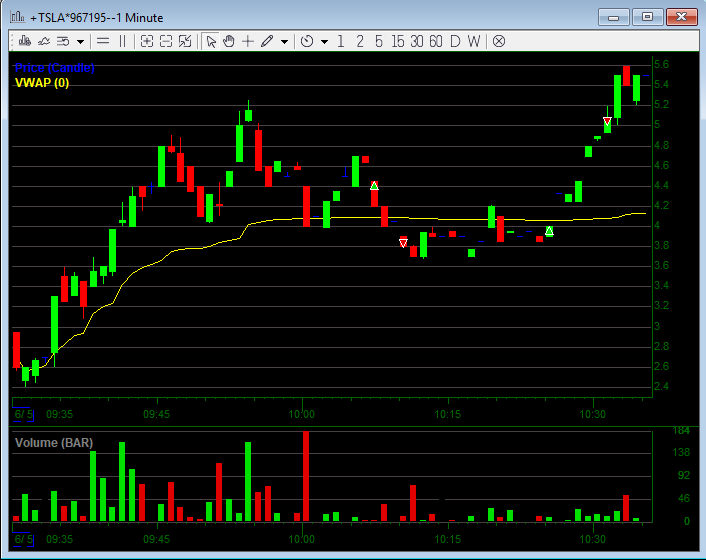Switch chart to 5 minute interval
The image size is (706, 560).
tap(378, 41)
